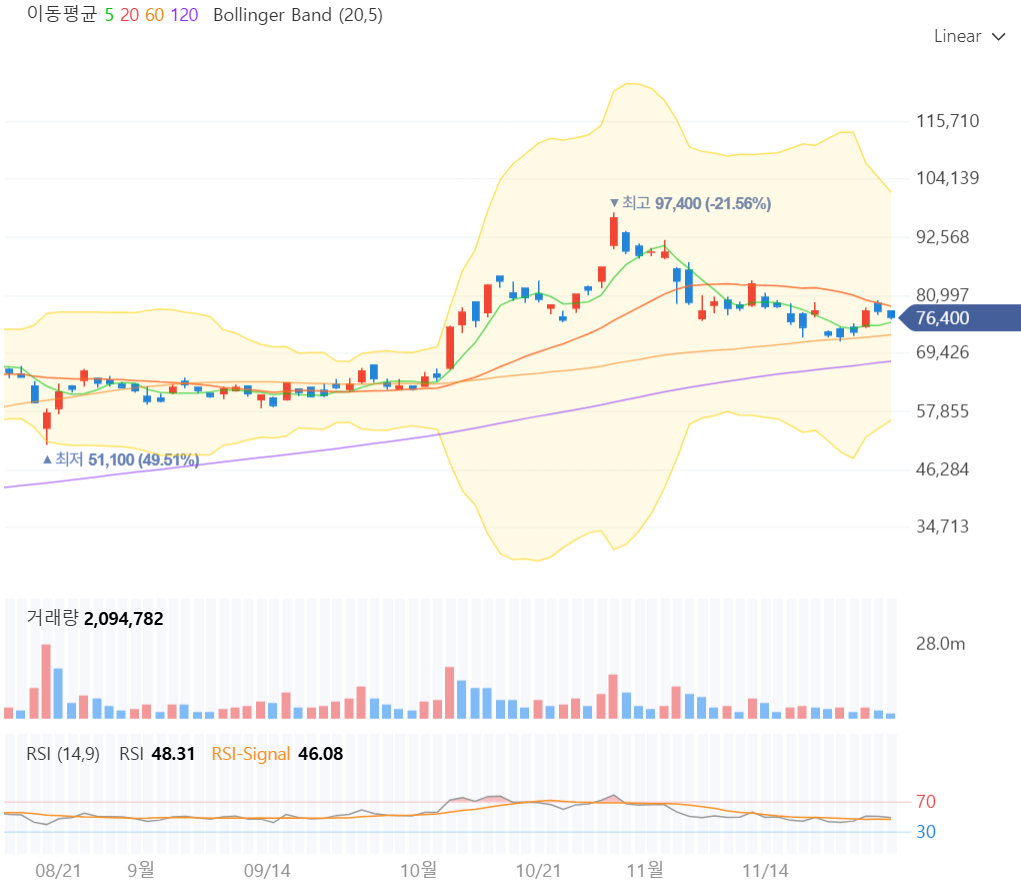
Task: Click the 09/14 date on time axis
Action: [x=267, y=871]
